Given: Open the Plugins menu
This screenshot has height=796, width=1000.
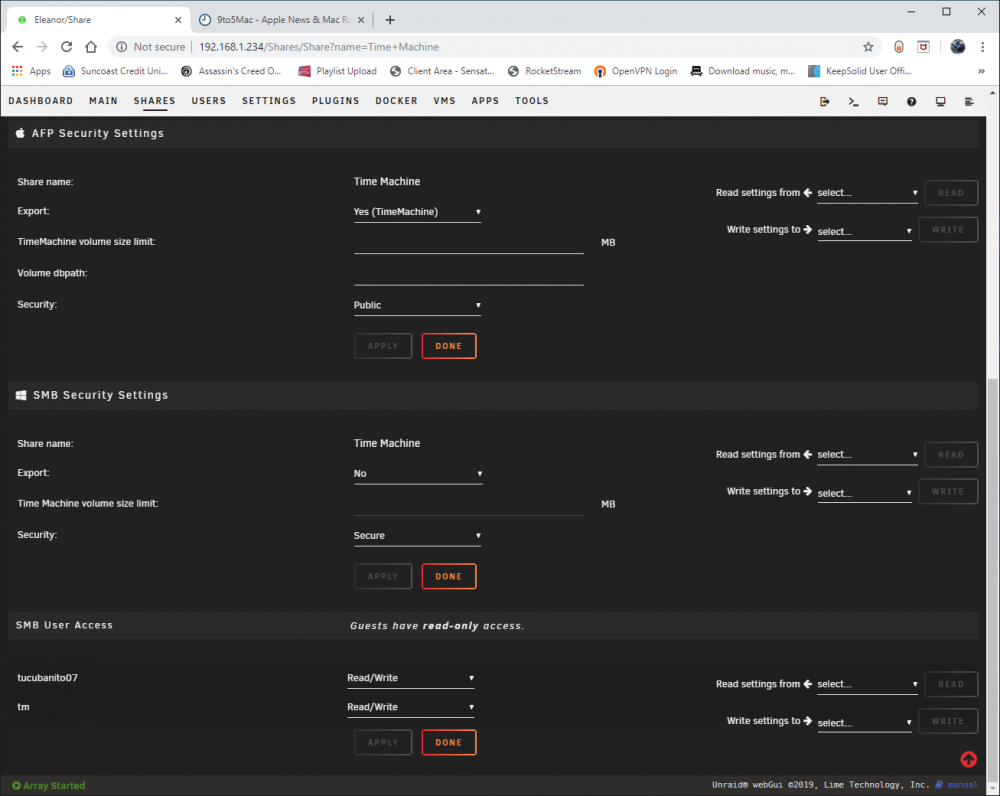Looking at the screenshot, I should pos(335,101).
